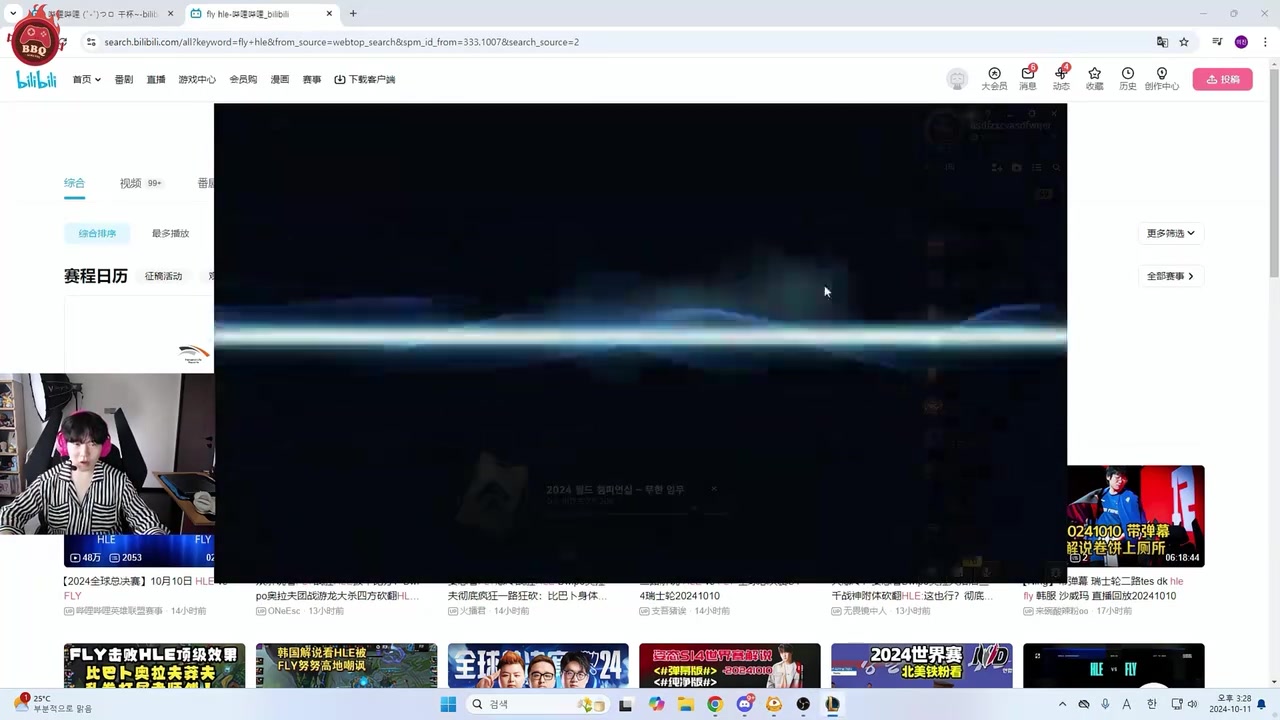Open Discord icon on the taskbar

[745, 704]
